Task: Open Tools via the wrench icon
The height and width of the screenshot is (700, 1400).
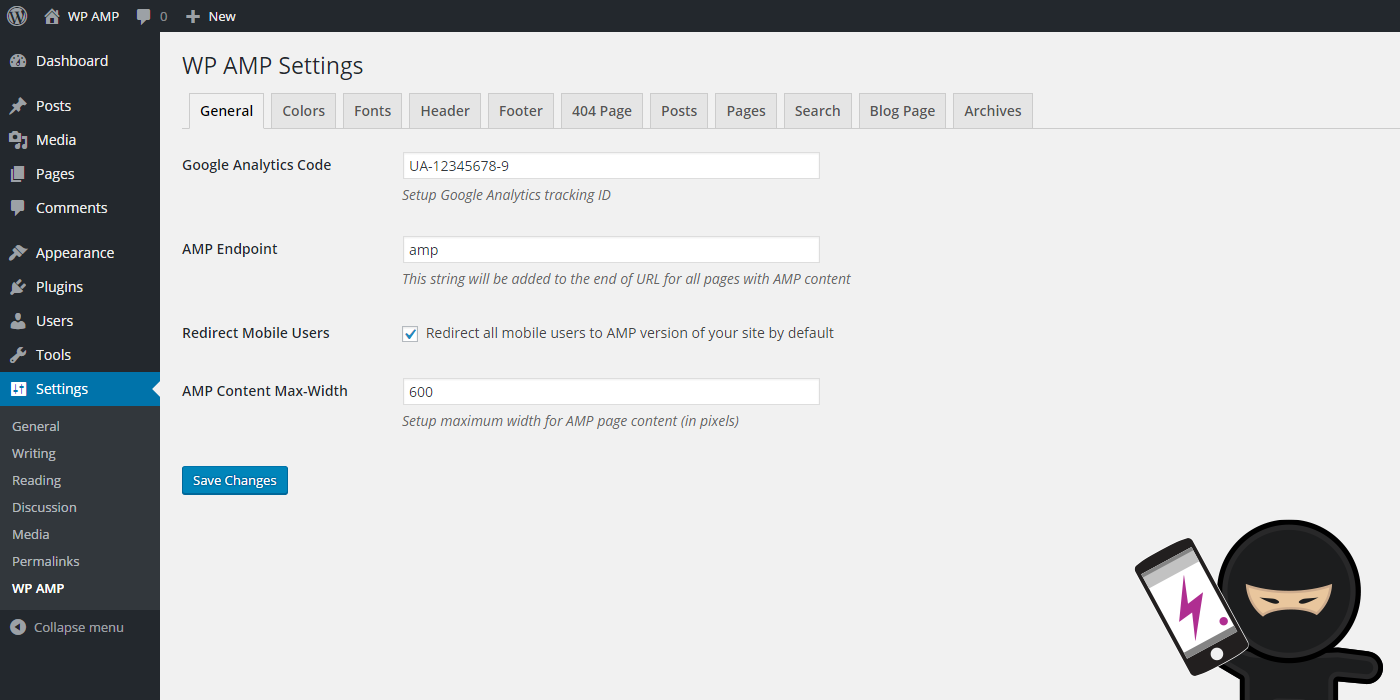Action: tap(20, 354)
